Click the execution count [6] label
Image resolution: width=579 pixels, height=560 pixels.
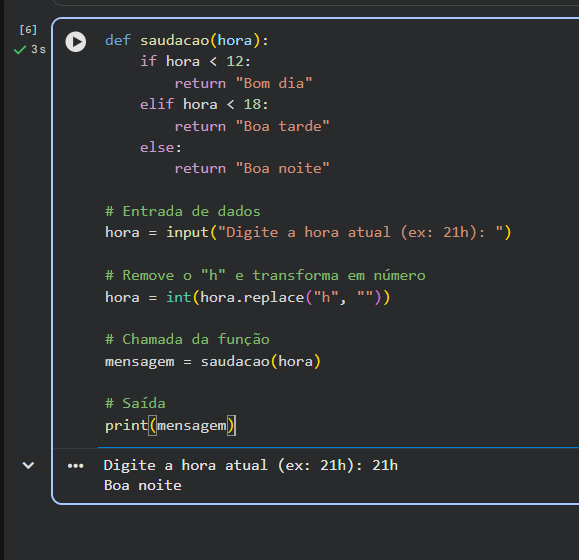28,30
